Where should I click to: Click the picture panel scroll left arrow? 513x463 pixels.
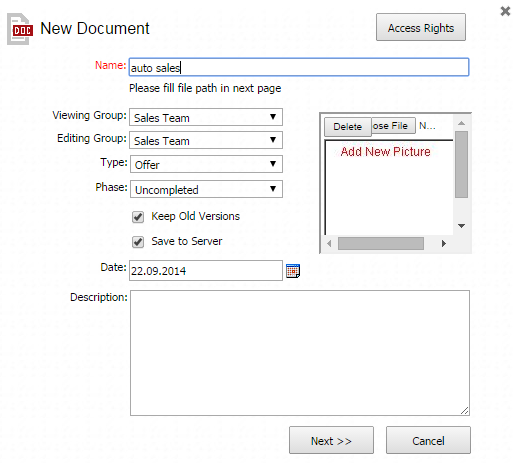tap(329, 244)
